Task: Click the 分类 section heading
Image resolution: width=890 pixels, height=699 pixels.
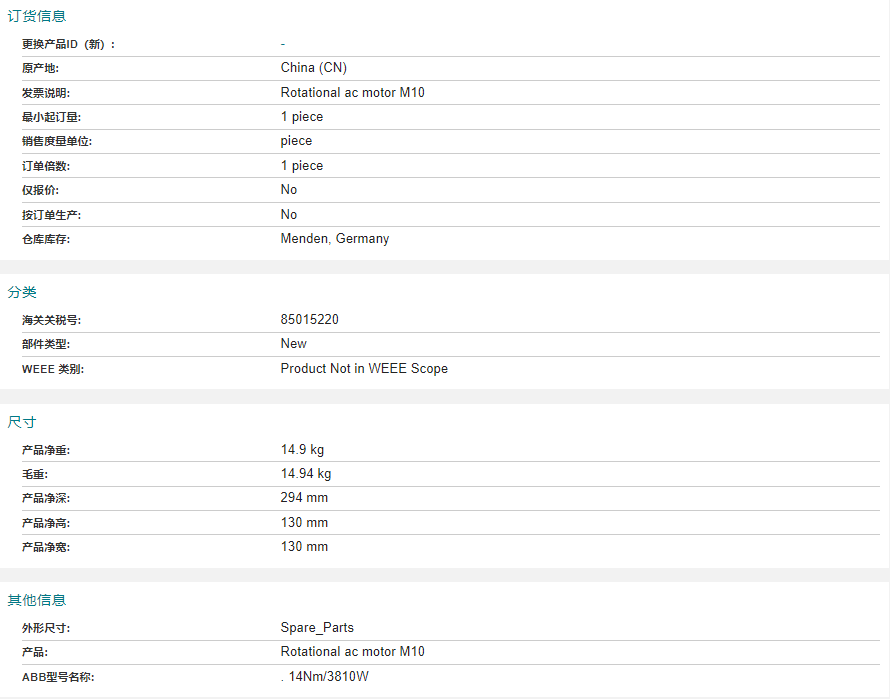Action: pos(22,292)
